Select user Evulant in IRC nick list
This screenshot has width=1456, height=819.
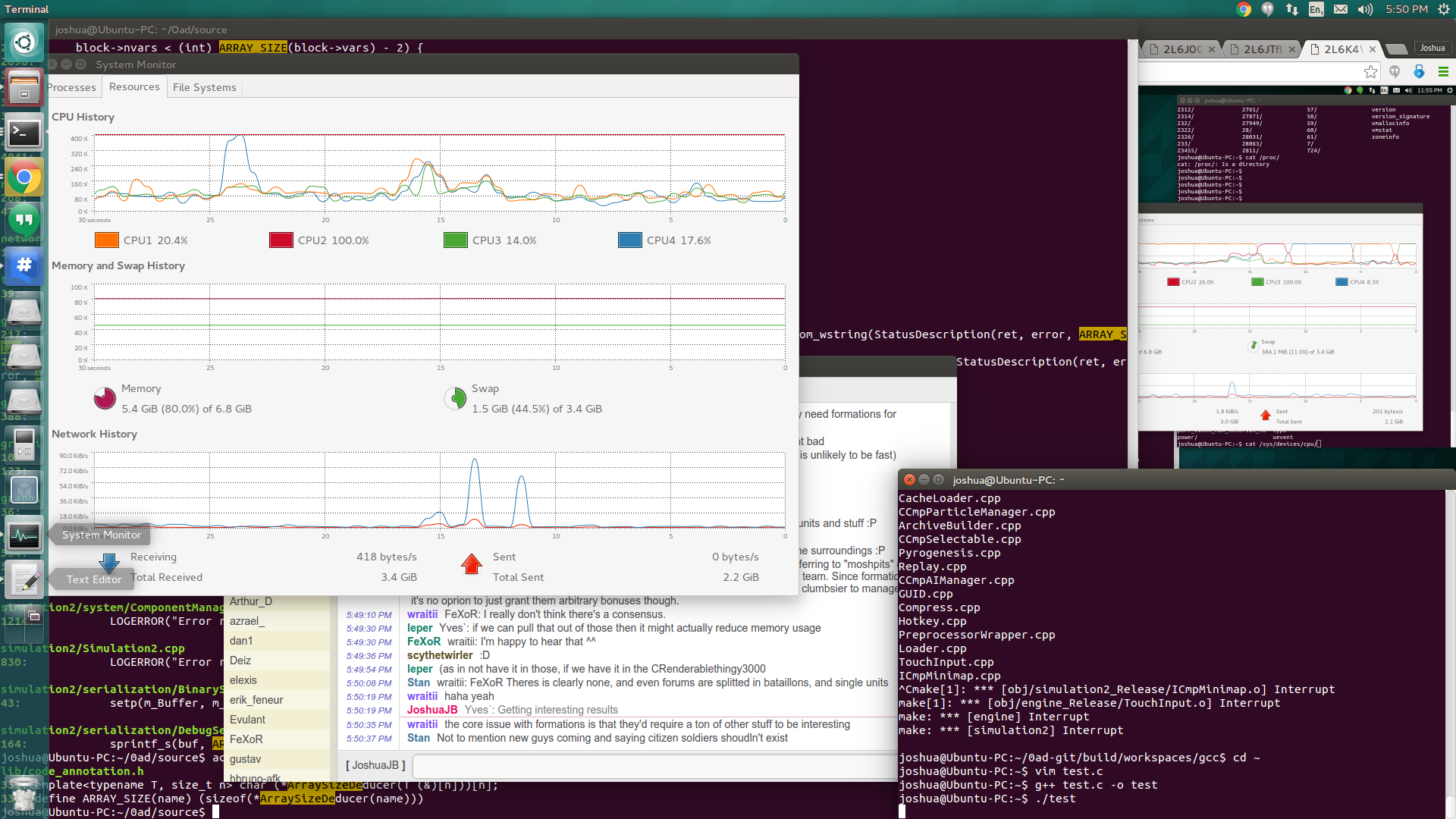[277, 720]
